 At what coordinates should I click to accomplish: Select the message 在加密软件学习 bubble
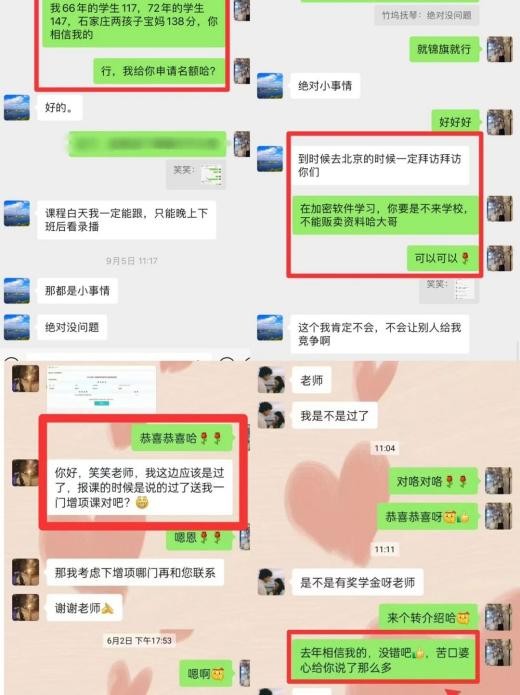point(385,215)
